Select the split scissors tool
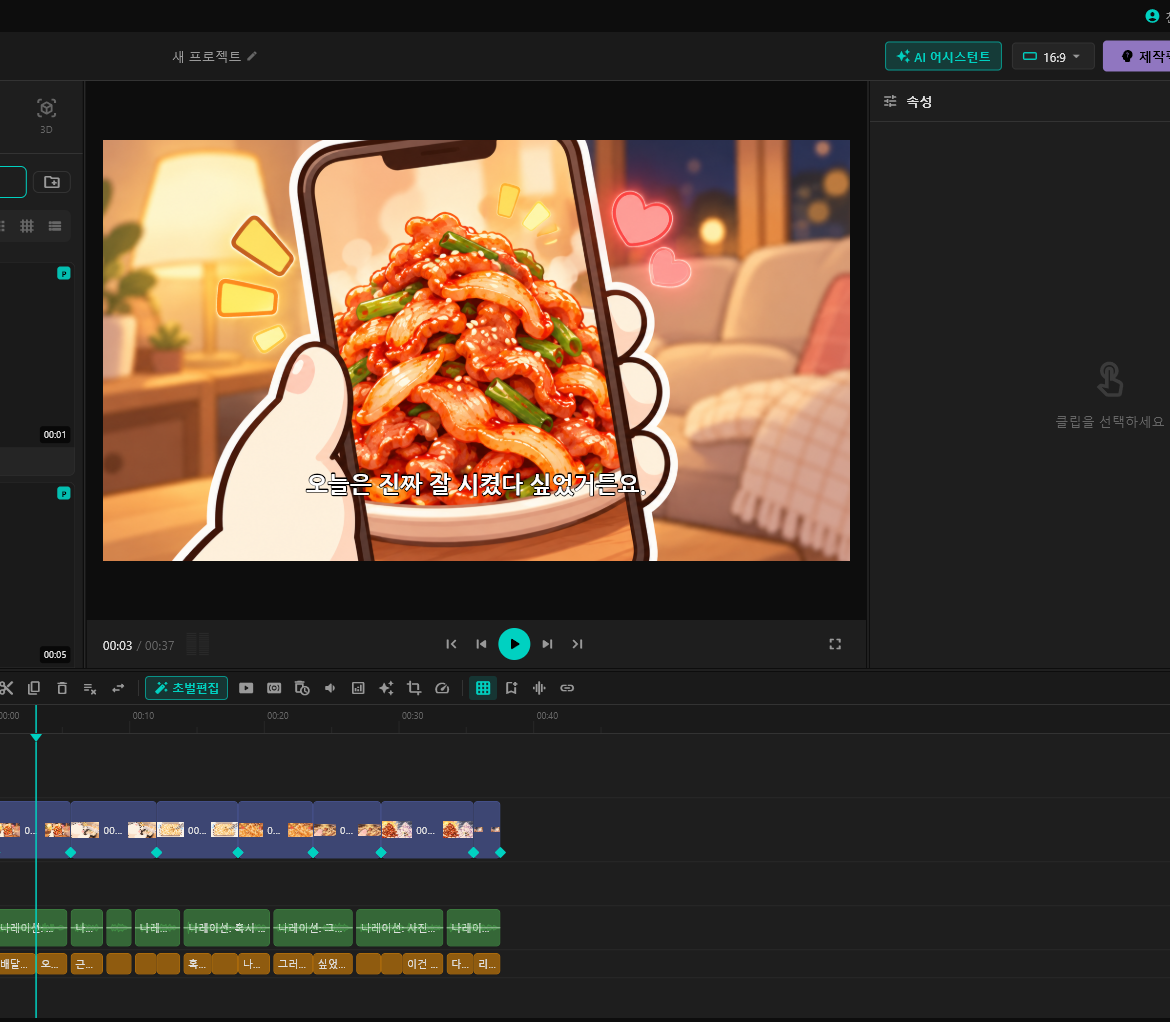The width and height of the screenshot is (1170, 1022). tap(7, 688)
